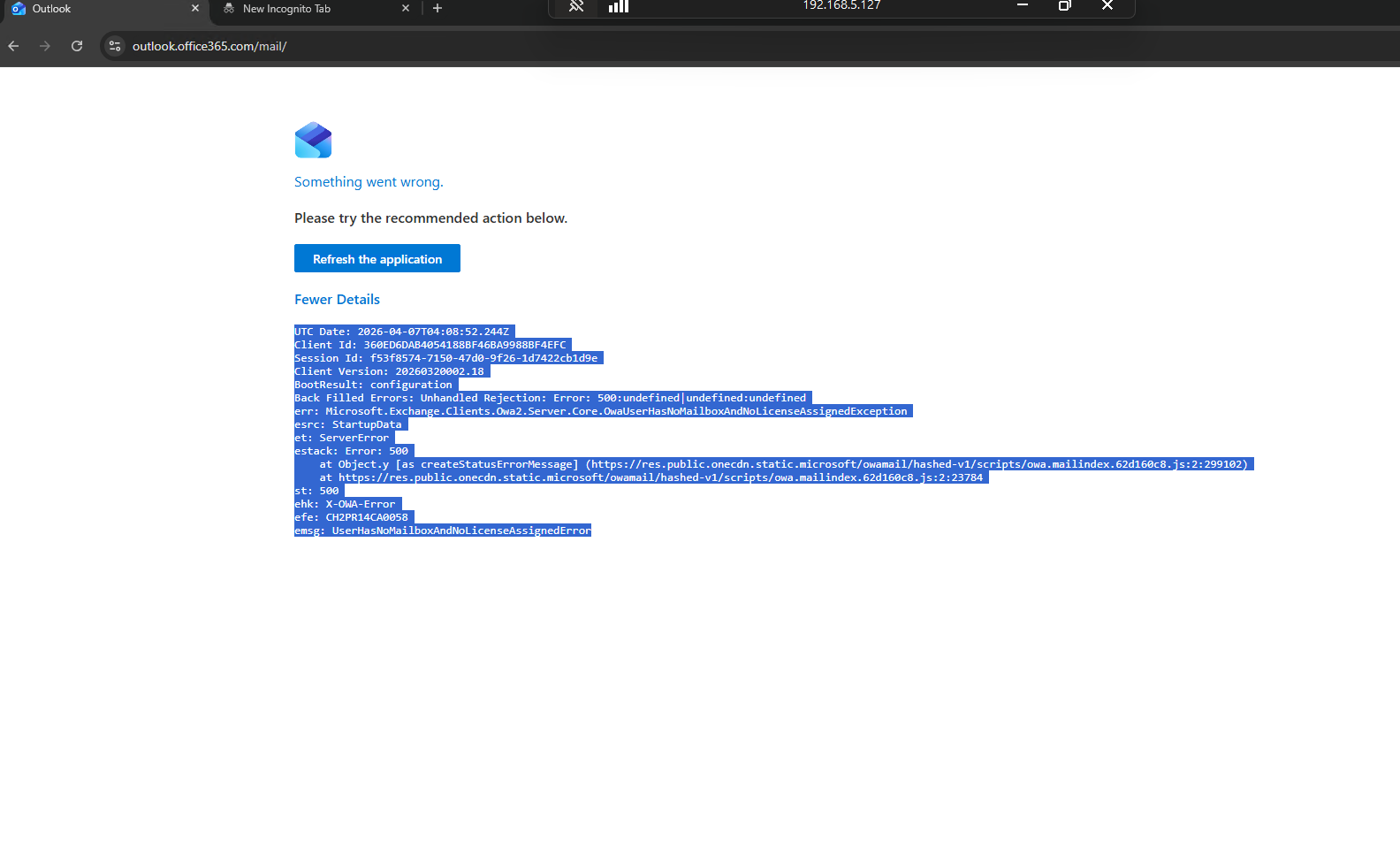The height and width of the screenshot is (855, 1400).
Task: Click the Object.y createStatusErrorMessage stack line
Action: pos(786,464)
